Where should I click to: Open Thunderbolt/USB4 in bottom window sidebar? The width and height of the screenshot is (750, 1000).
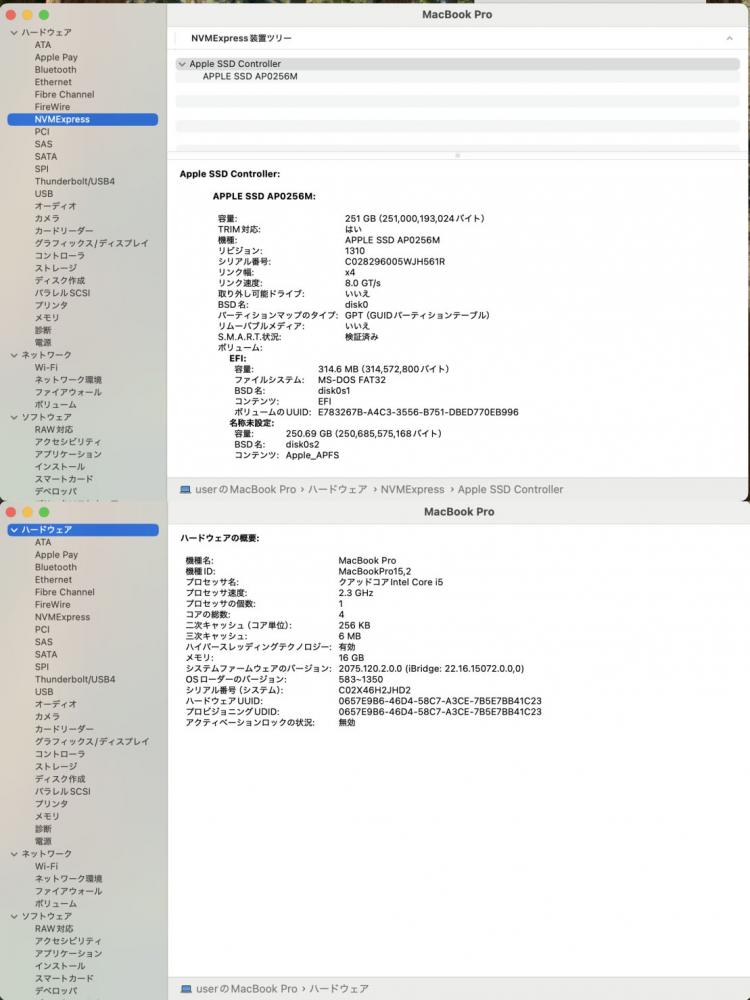click(75, 680)
